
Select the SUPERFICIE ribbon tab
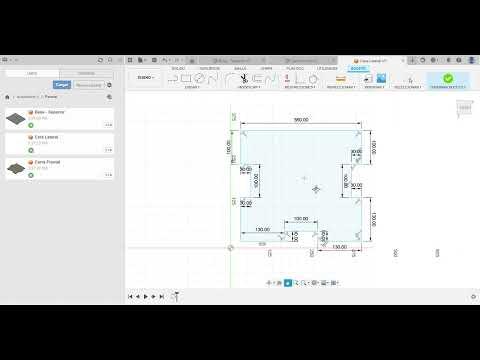click(x=209, y=68)
